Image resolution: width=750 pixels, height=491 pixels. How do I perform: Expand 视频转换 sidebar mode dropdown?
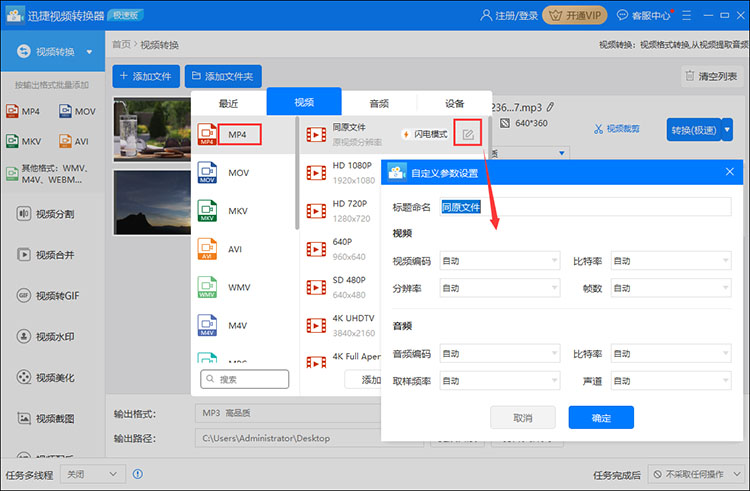(x=89, y=52)
